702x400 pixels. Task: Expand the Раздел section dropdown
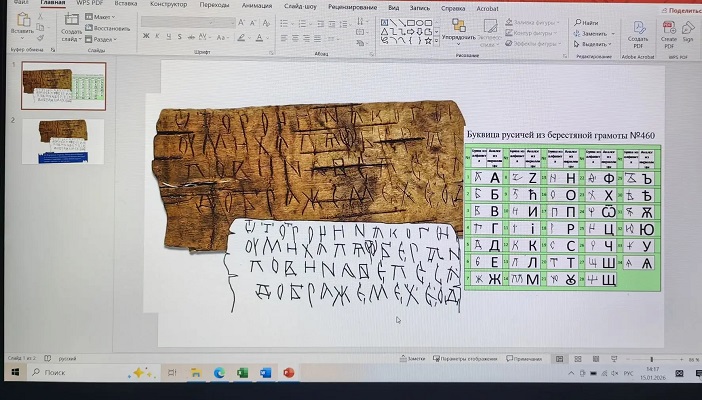point(105,39)
